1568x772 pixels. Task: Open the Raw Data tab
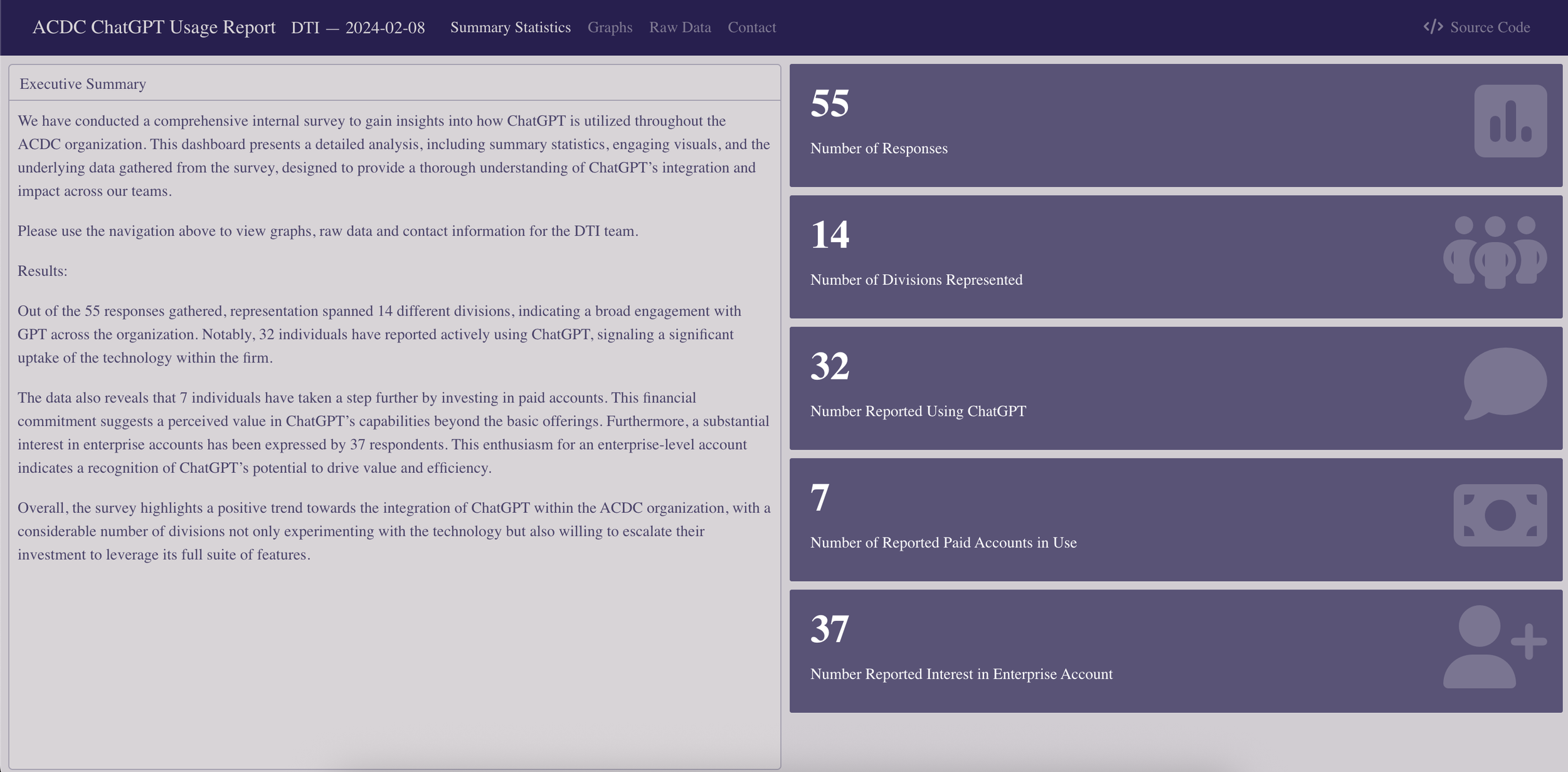click(680, 28)
